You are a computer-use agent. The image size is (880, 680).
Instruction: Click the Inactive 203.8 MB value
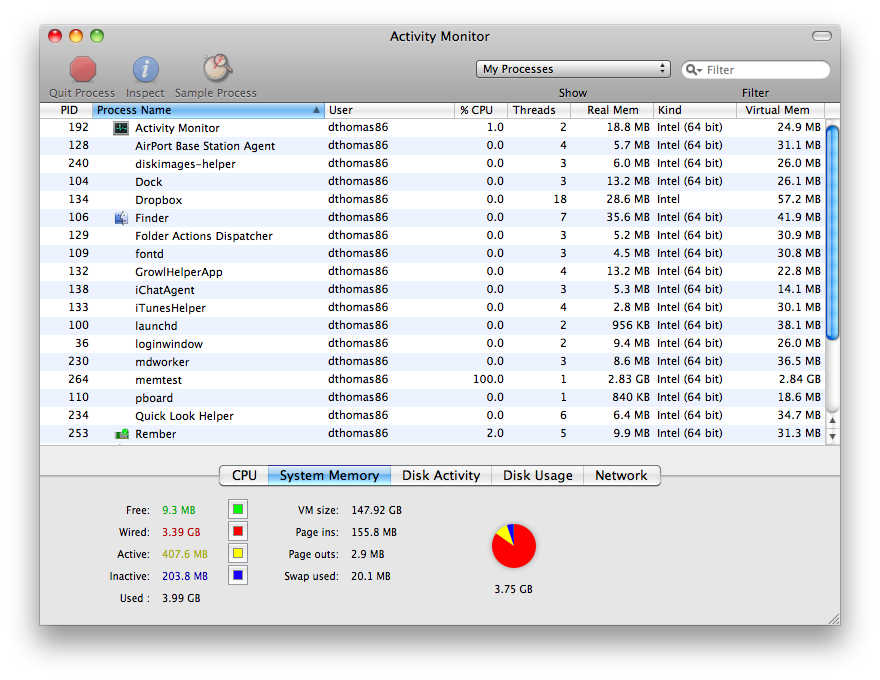click(185, 576)
